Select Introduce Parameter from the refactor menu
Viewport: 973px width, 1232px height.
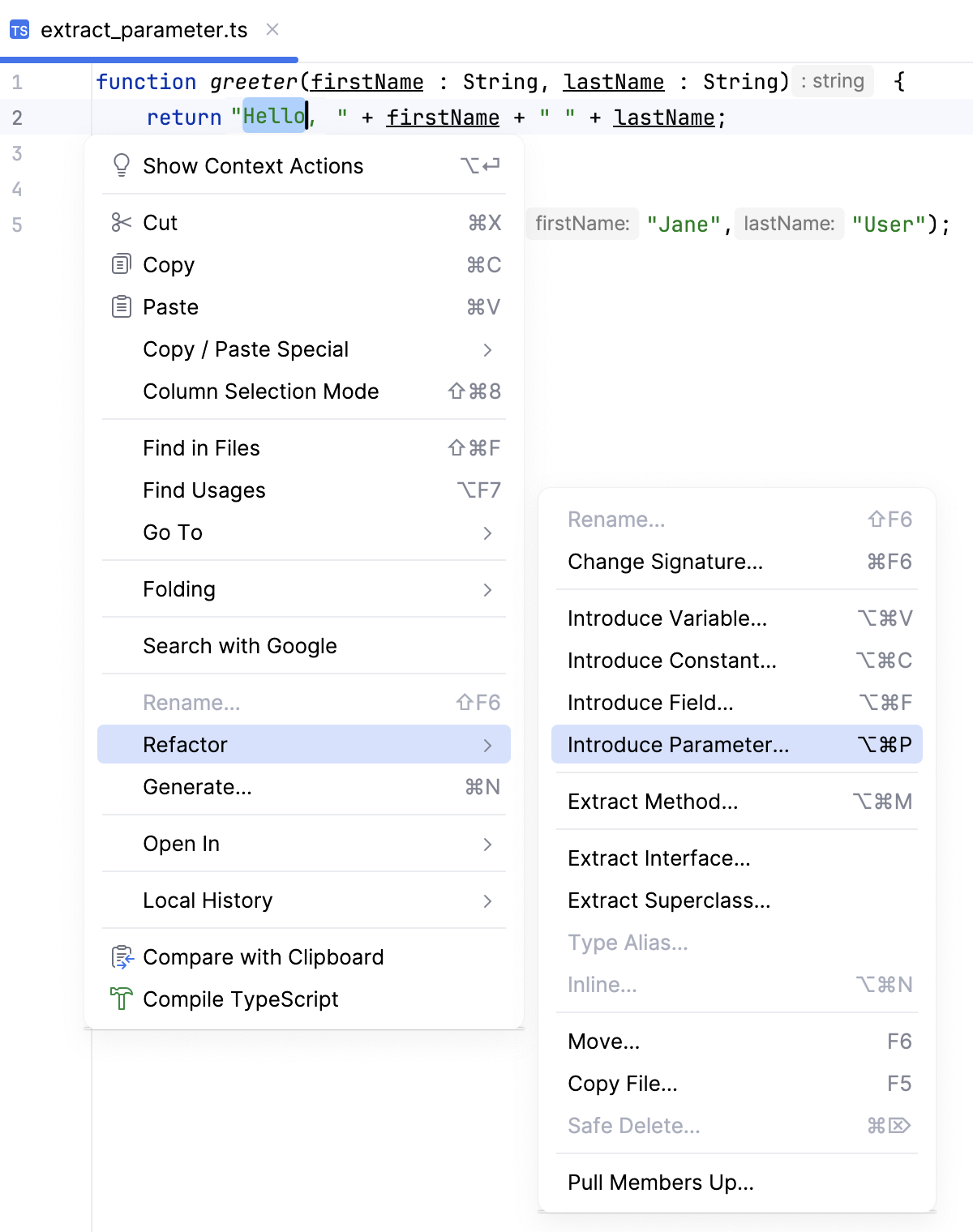(679, 744)
